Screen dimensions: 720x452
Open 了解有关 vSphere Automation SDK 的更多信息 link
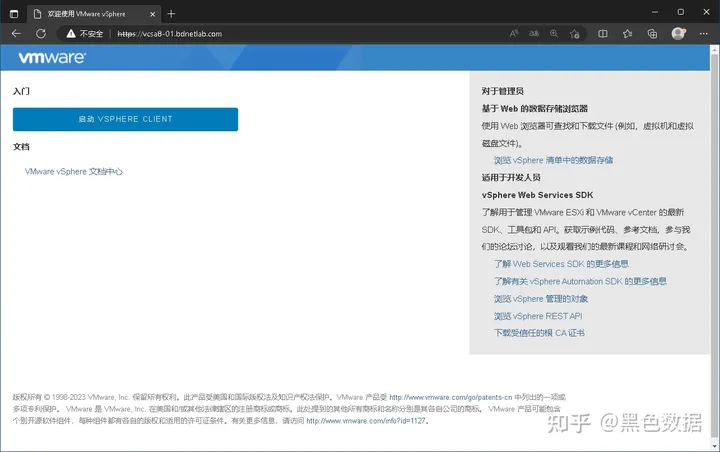580,281
